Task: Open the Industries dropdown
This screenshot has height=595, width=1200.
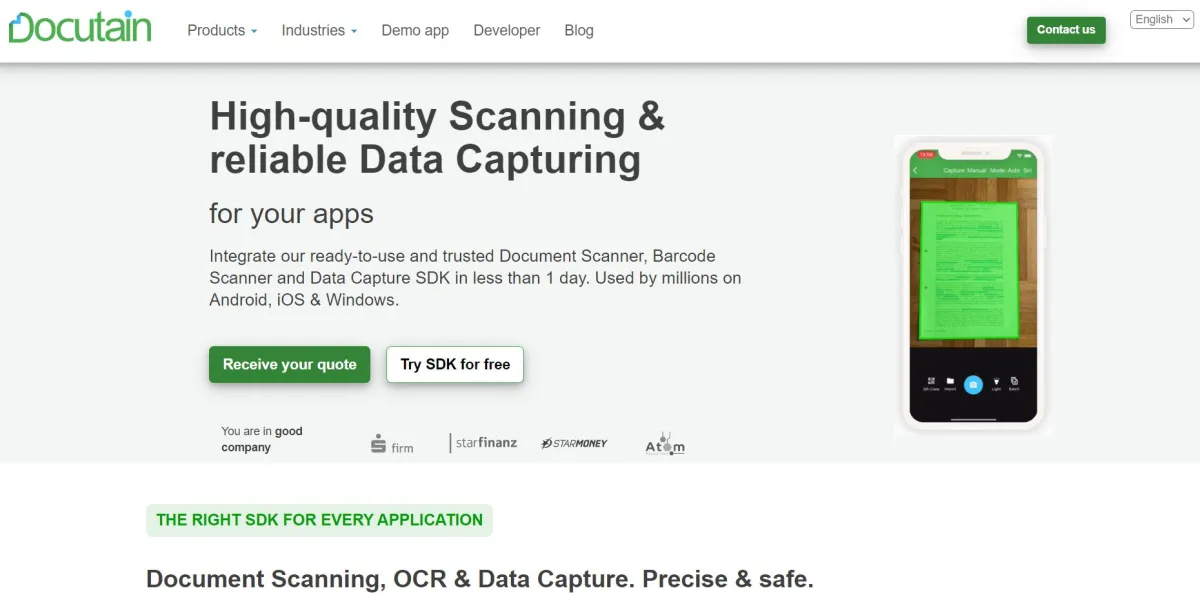Action: click(315, 30)
